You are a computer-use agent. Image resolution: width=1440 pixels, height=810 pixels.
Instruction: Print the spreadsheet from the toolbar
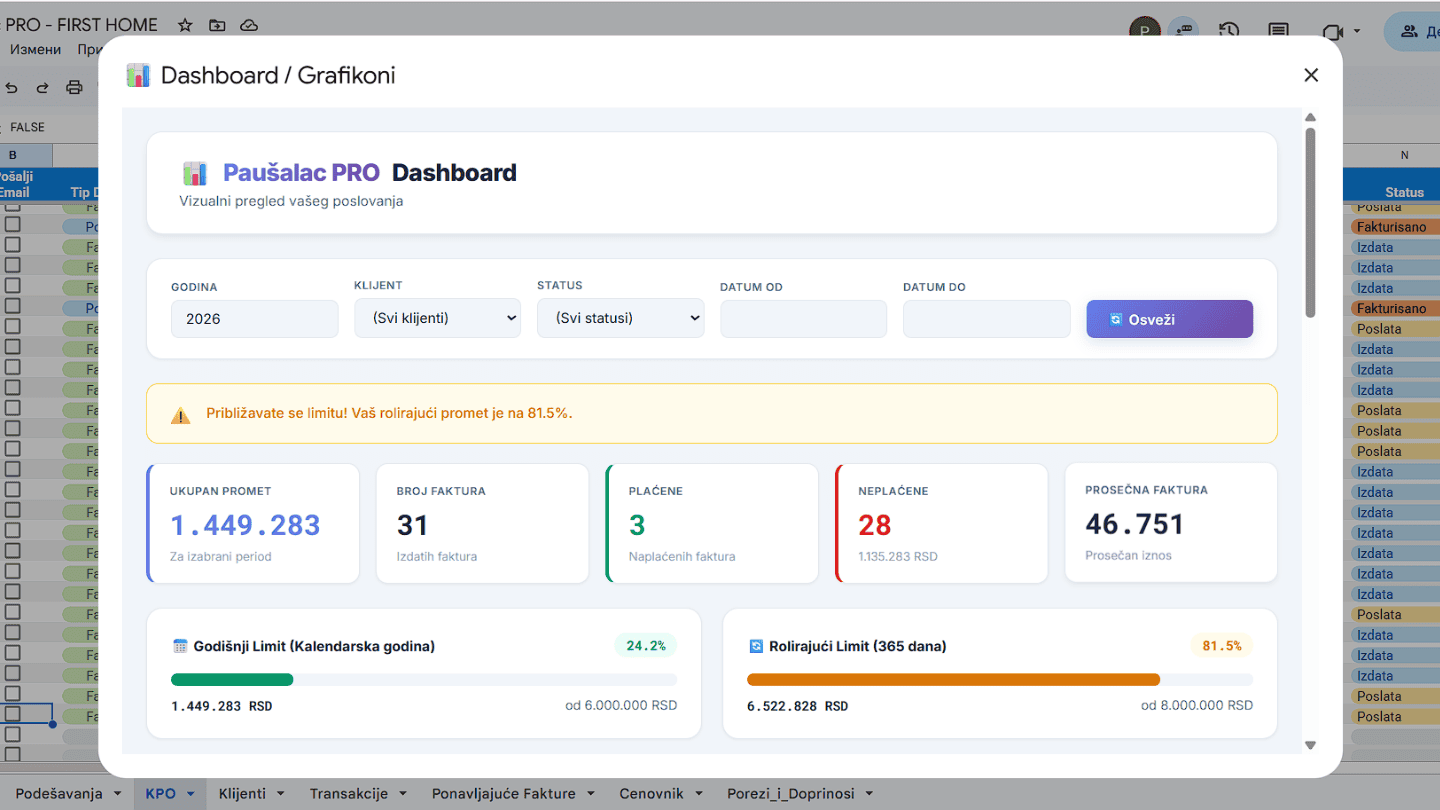coord(74,87)
